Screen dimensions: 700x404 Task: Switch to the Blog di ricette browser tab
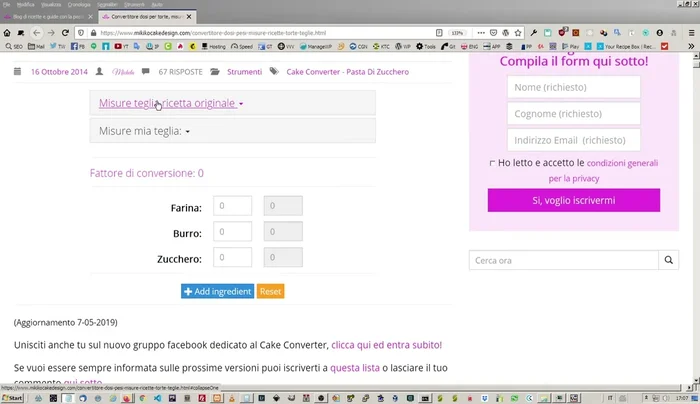pyautogui.click(x=45, y=19)
